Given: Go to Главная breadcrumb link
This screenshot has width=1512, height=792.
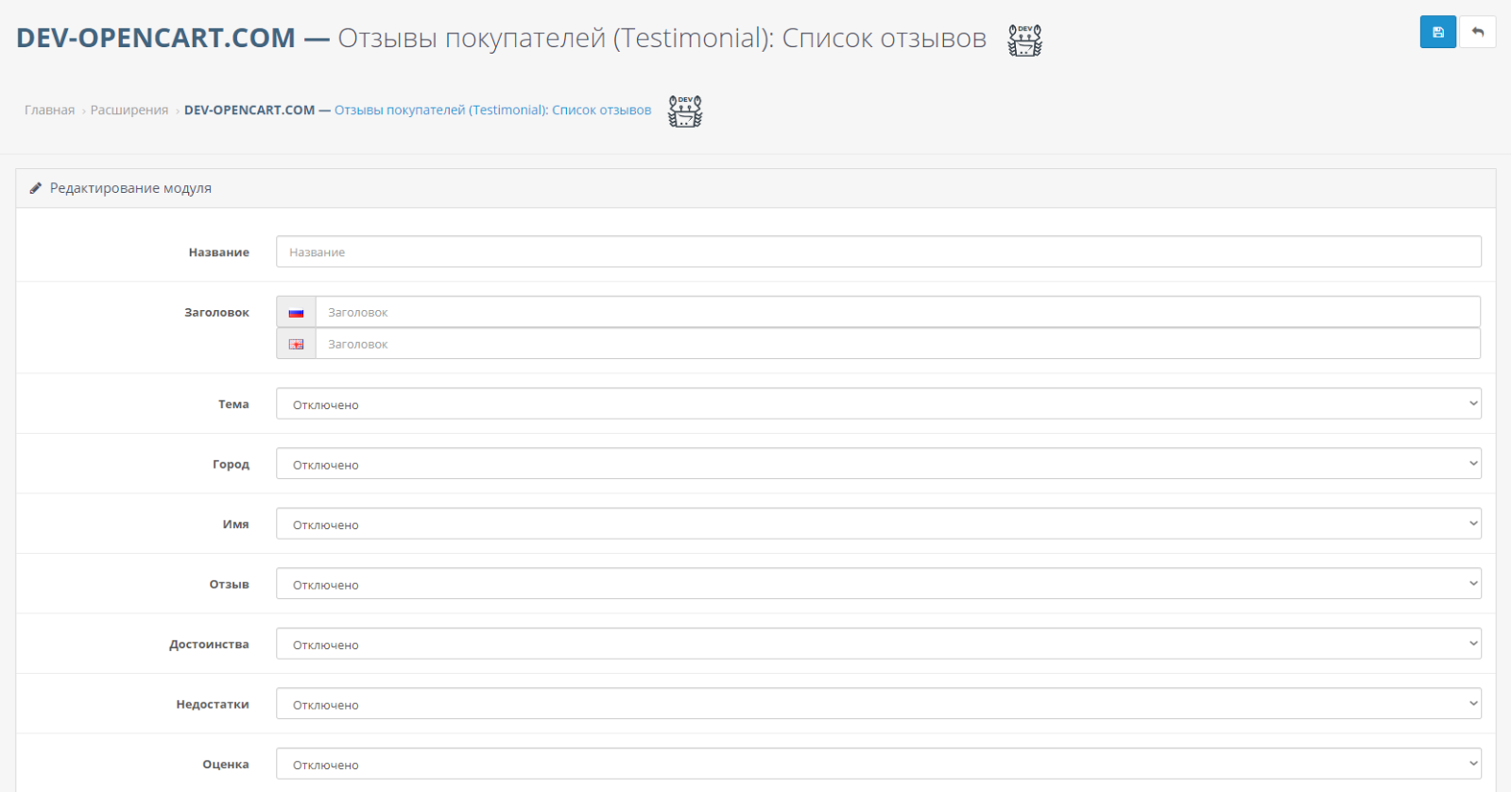Looking at the screenshot, I should (49, 110).
